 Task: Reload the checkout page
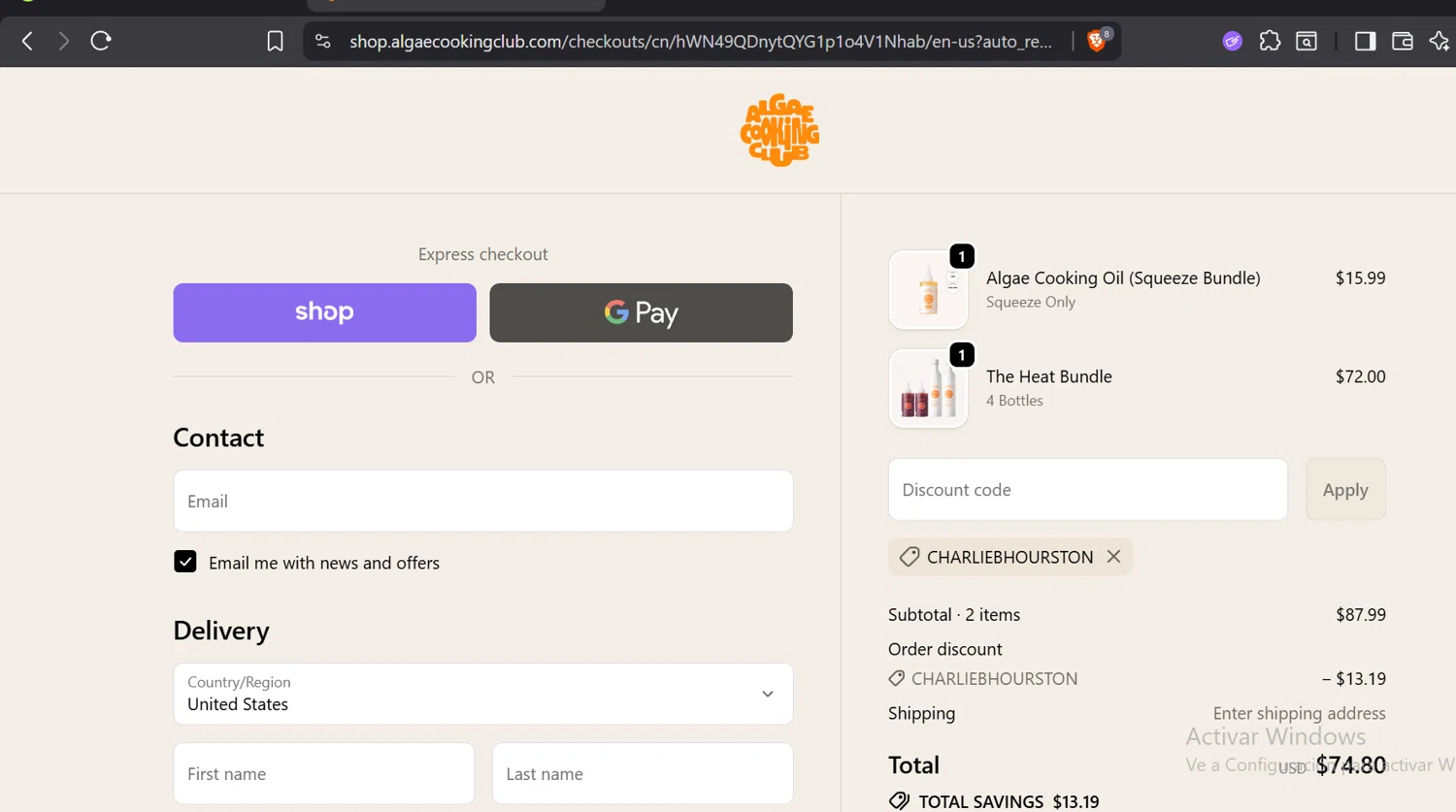tap(101, 41)
